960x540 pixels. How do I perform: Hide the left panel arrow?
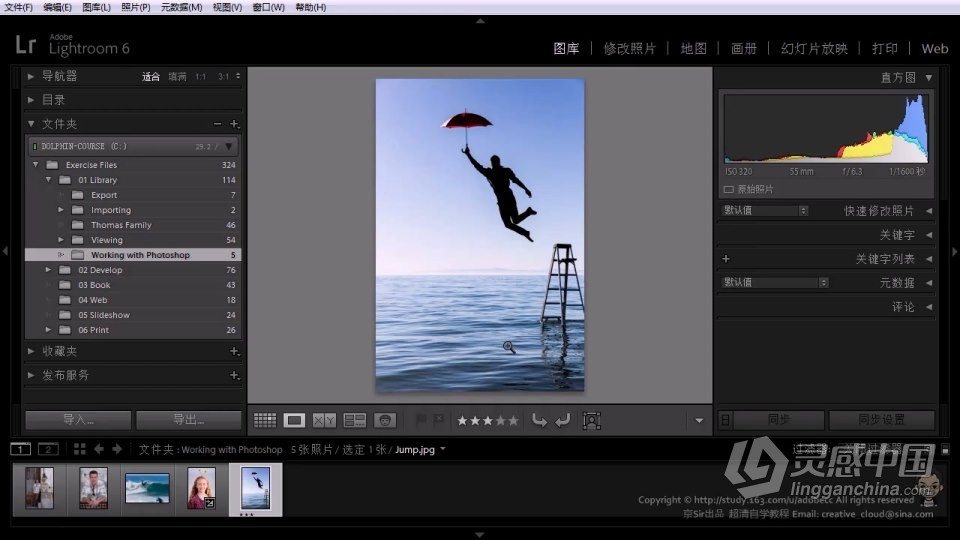5,251
